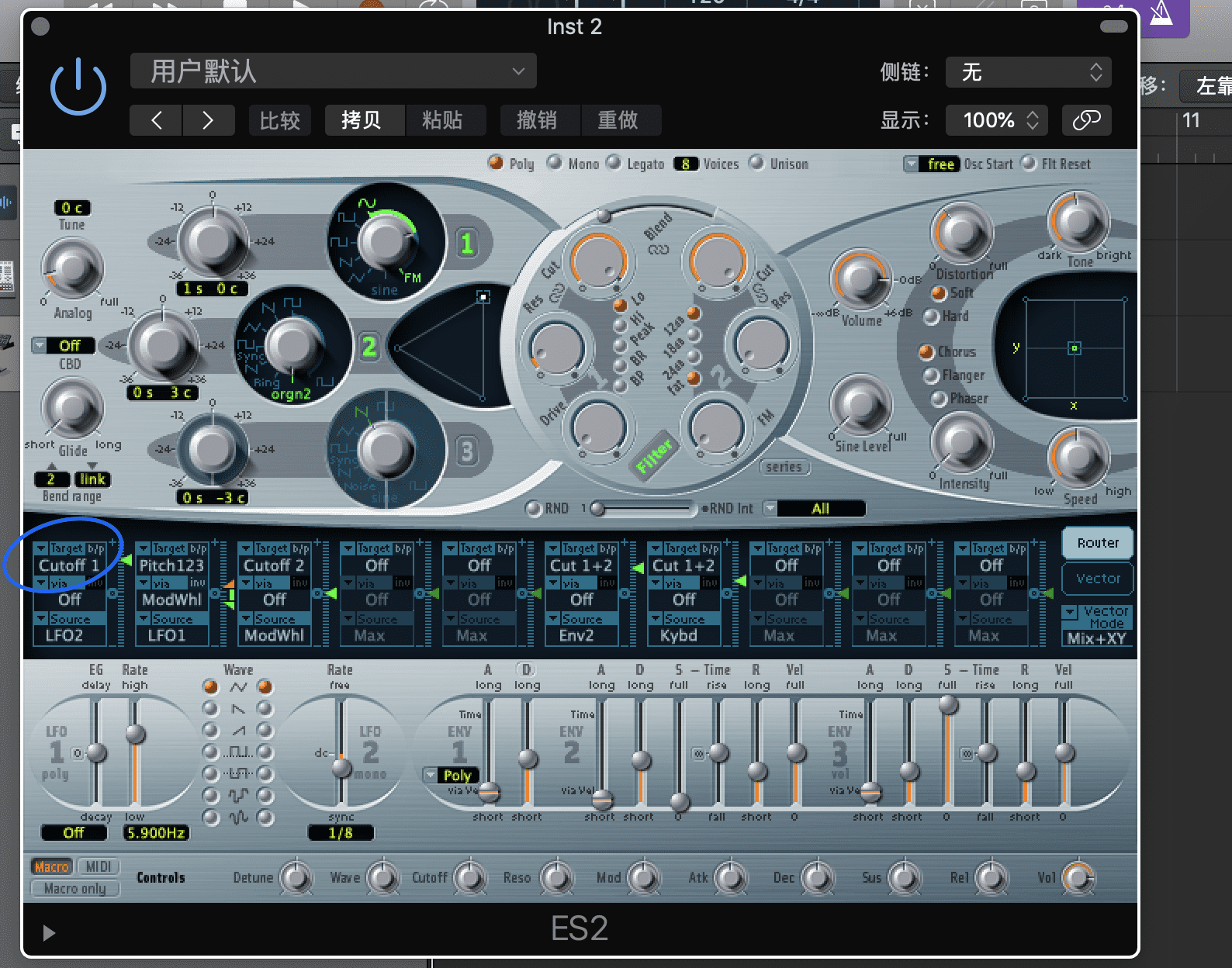The image size is (1232, 968).
Task: Switch to the Router view
Action: pyautogui.click(x=1098, y=543)
